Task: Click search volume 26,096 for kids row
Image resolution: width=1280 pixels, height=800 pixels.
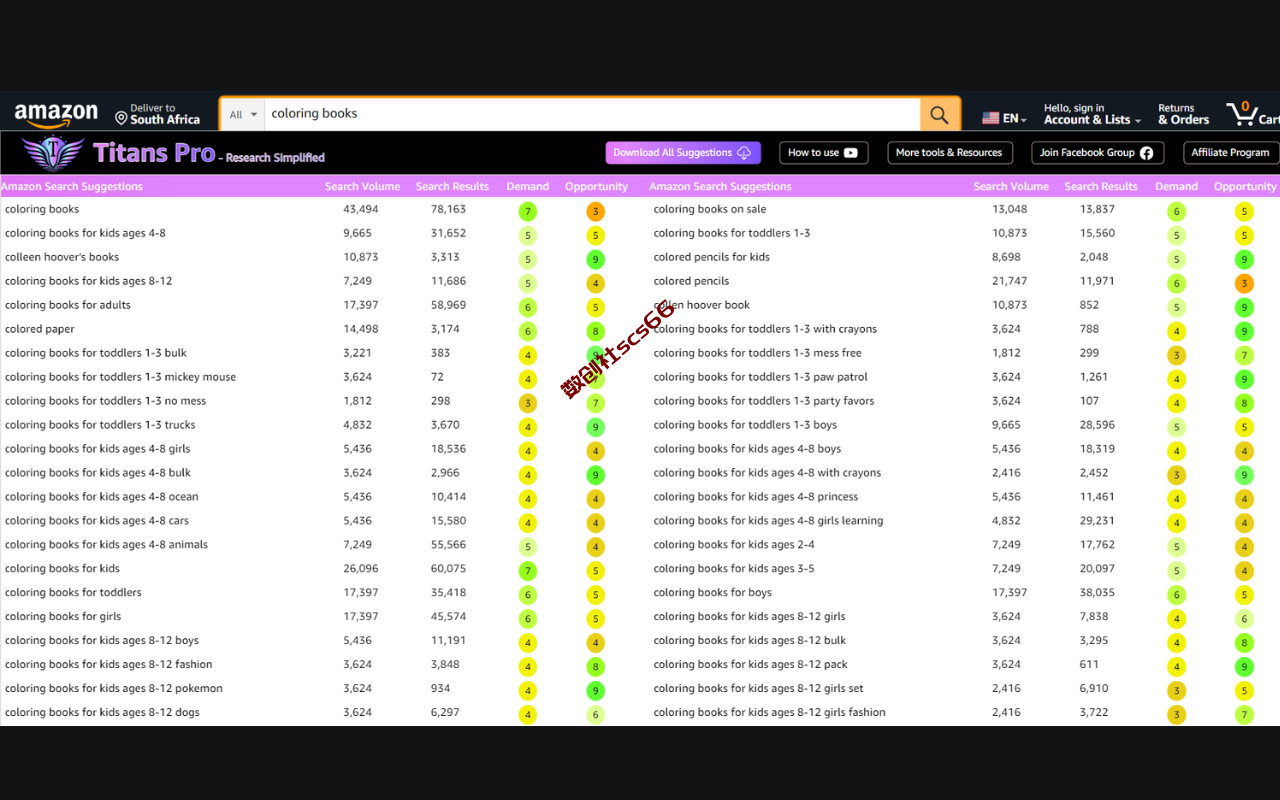Action: [361, 569]
